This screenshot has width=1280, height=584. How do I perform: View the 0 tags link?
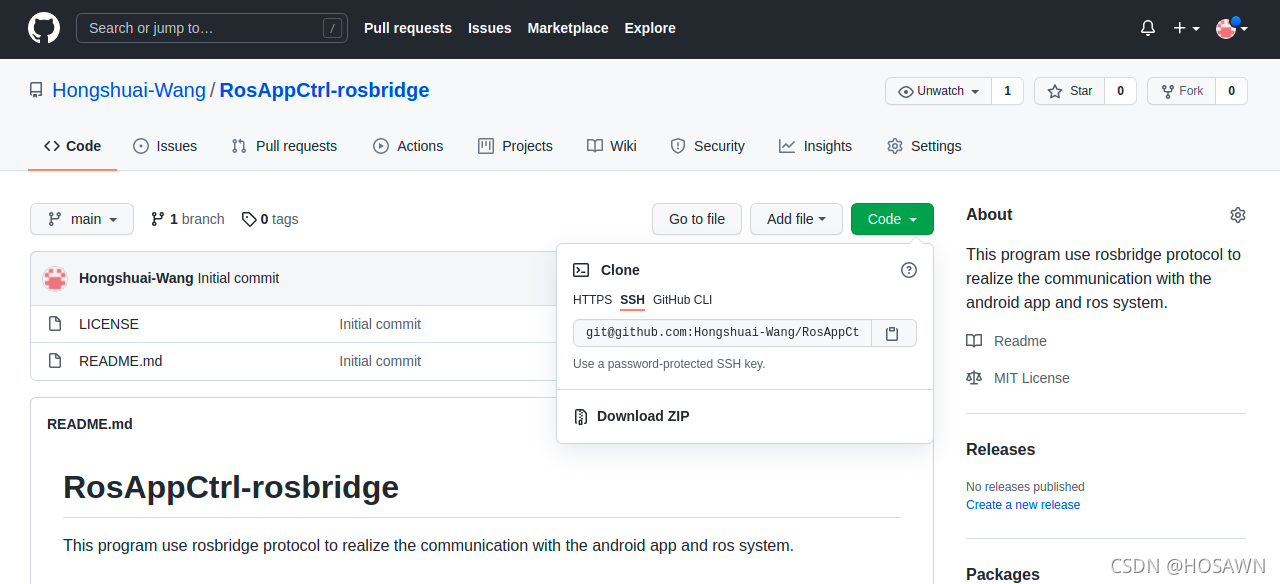[x=270, y=219]
